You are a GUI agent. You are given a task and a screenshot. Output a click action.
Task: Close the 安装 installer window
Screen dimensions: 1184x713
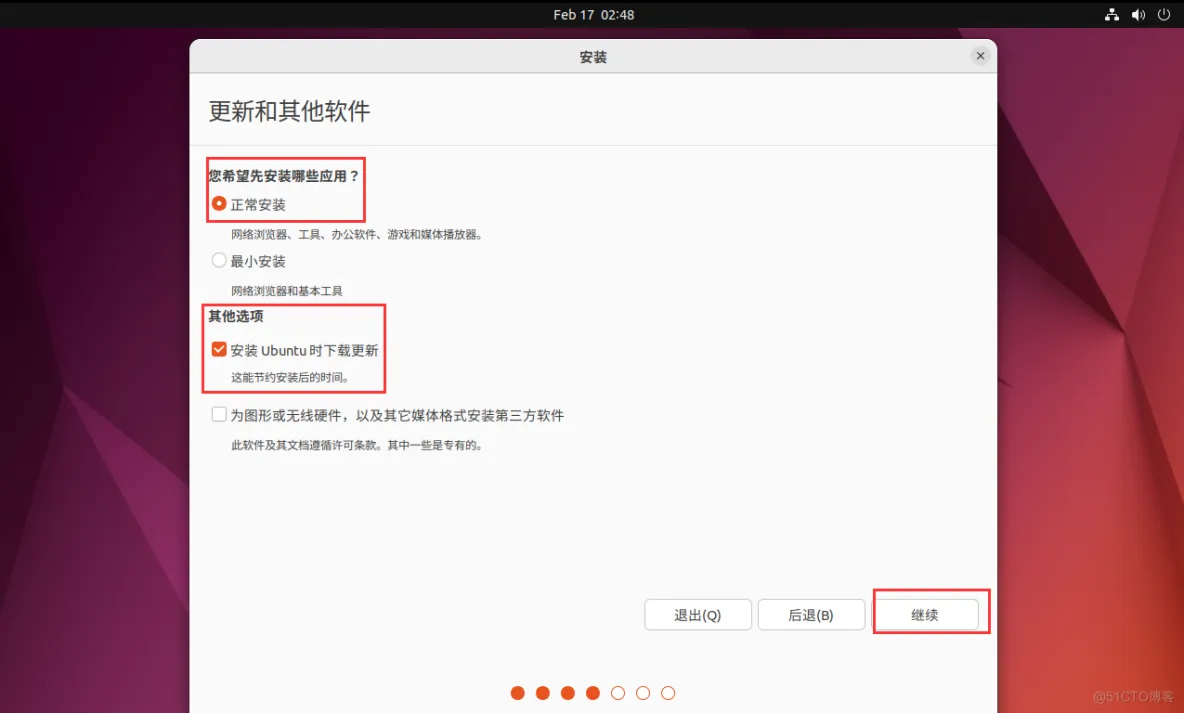(x=980, y=56)
